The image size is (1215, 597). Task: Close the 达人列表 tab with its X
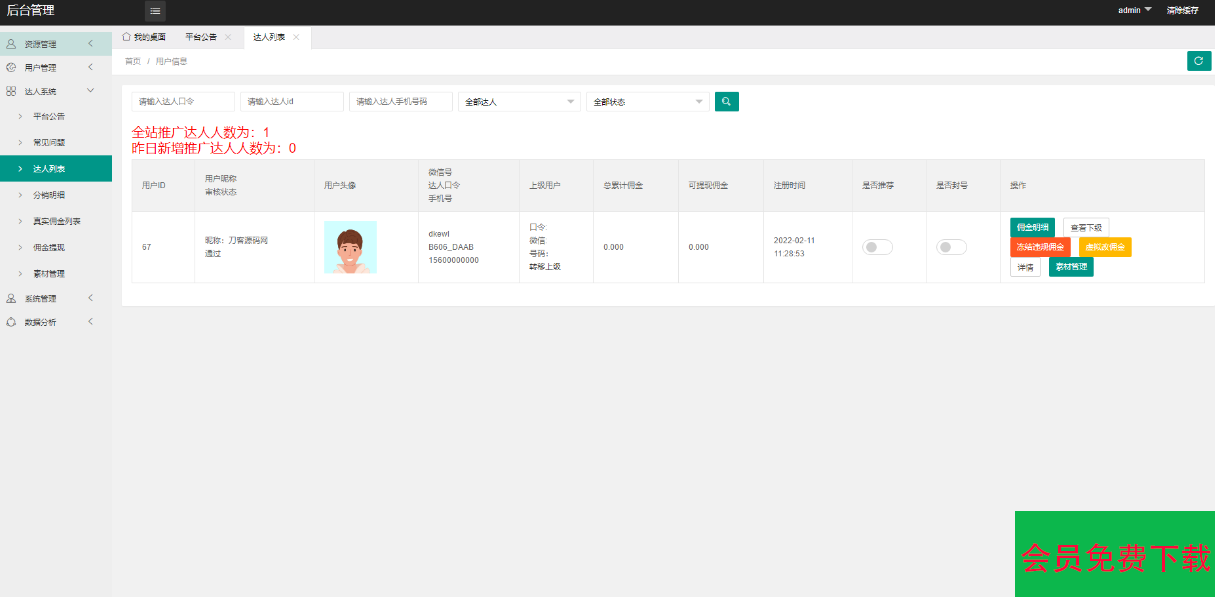coord(296,37)
